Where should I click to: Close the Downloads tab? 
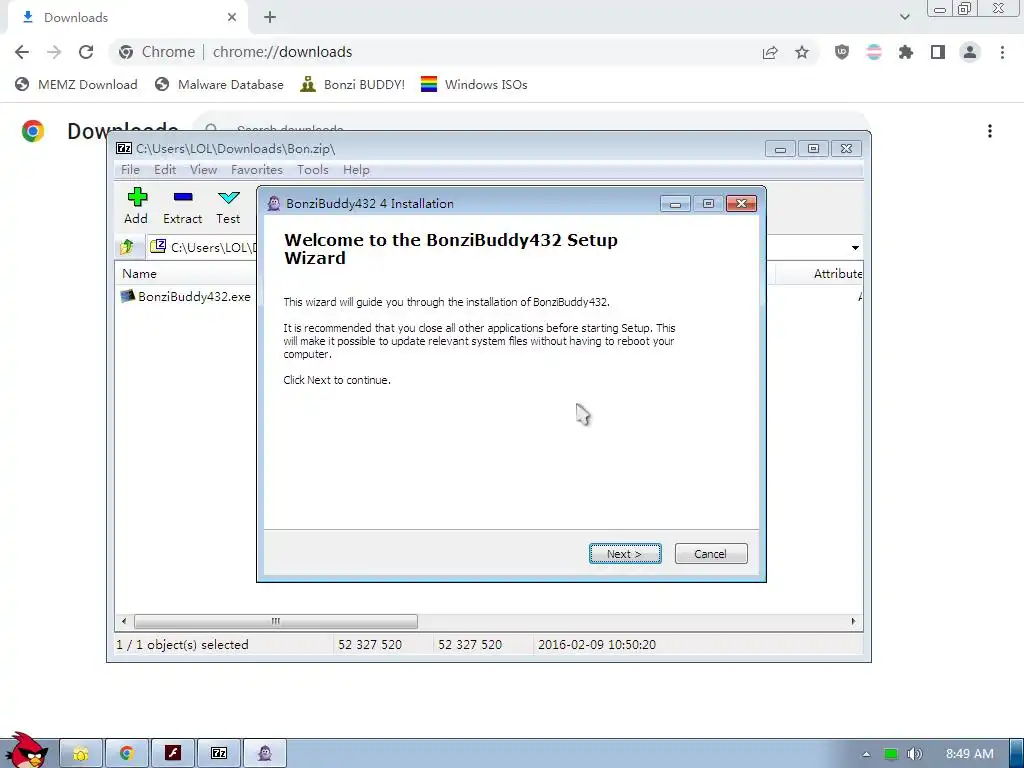click(x=232, y=18)
